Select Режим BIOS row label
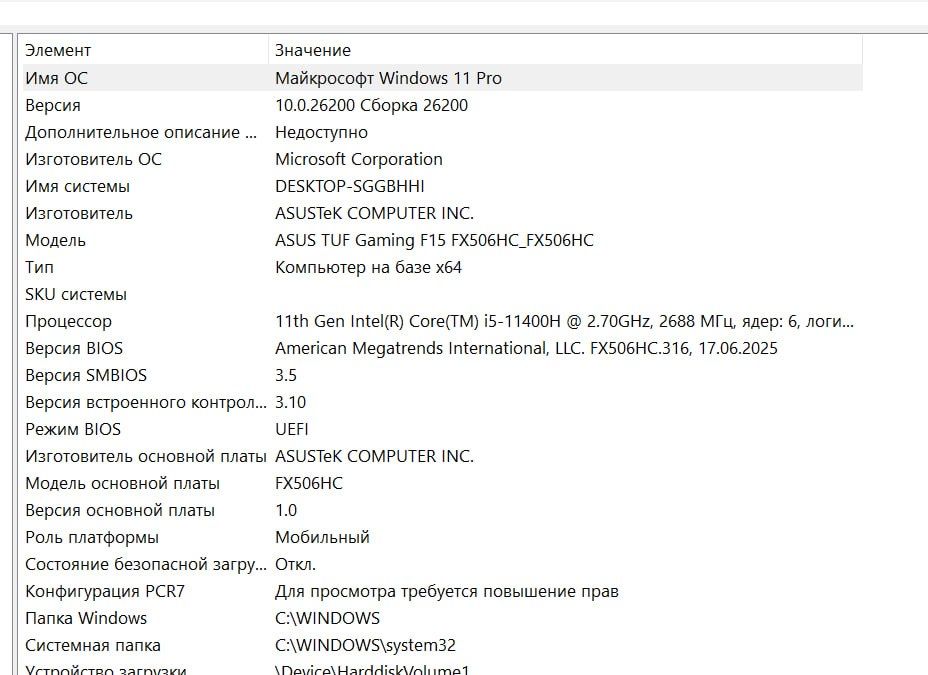The height and width of the screenshot is (675, 928). 73,429
